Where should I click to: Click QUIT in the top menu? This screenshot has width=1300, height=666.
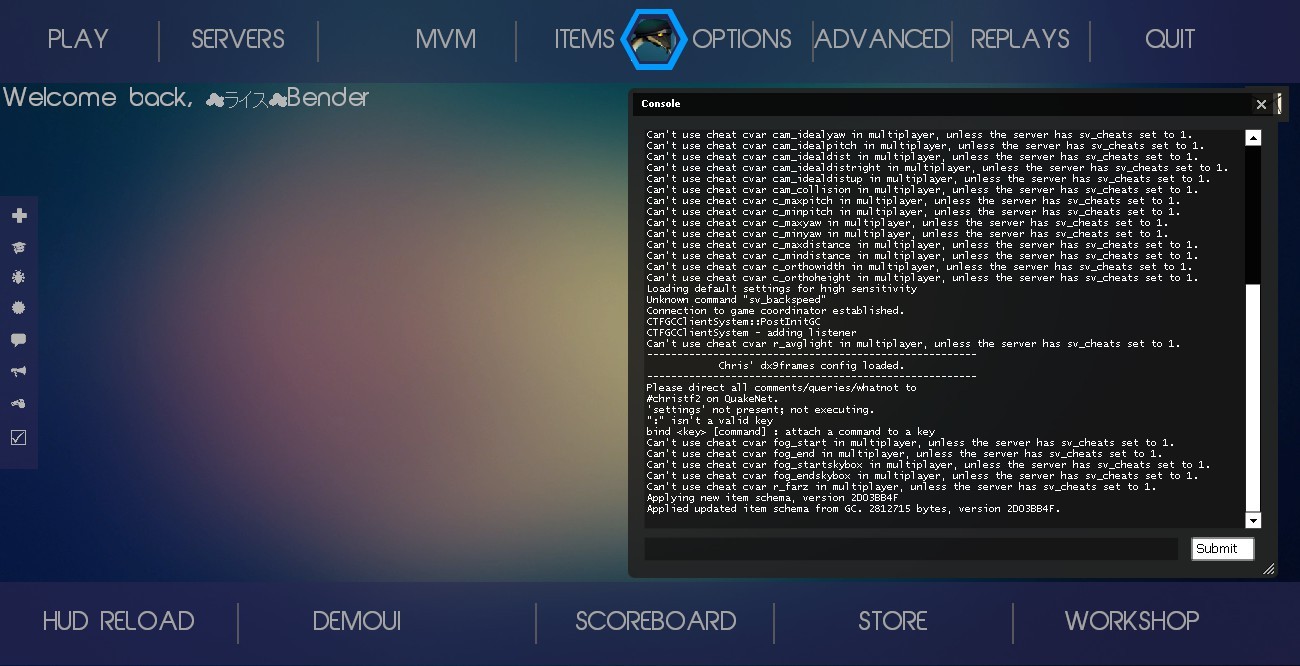coord(1170,39)
